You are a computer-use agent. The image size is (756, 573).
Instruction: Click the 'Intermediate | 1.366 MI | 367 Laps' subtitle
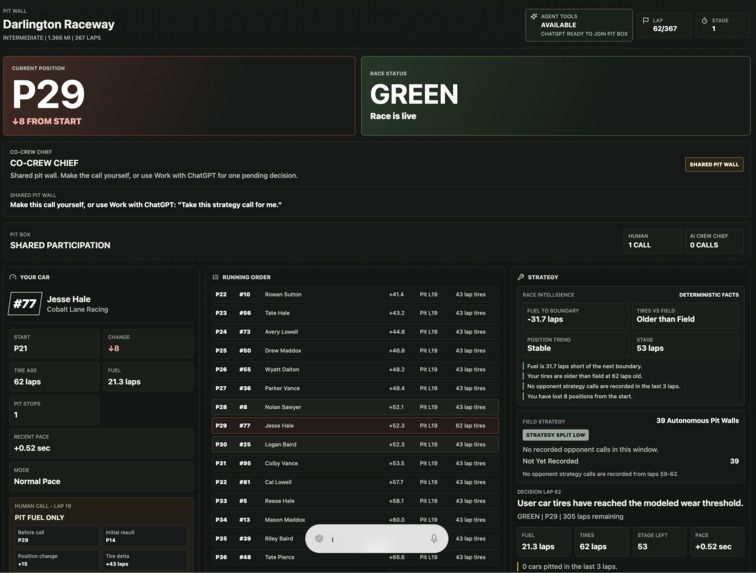52,38
